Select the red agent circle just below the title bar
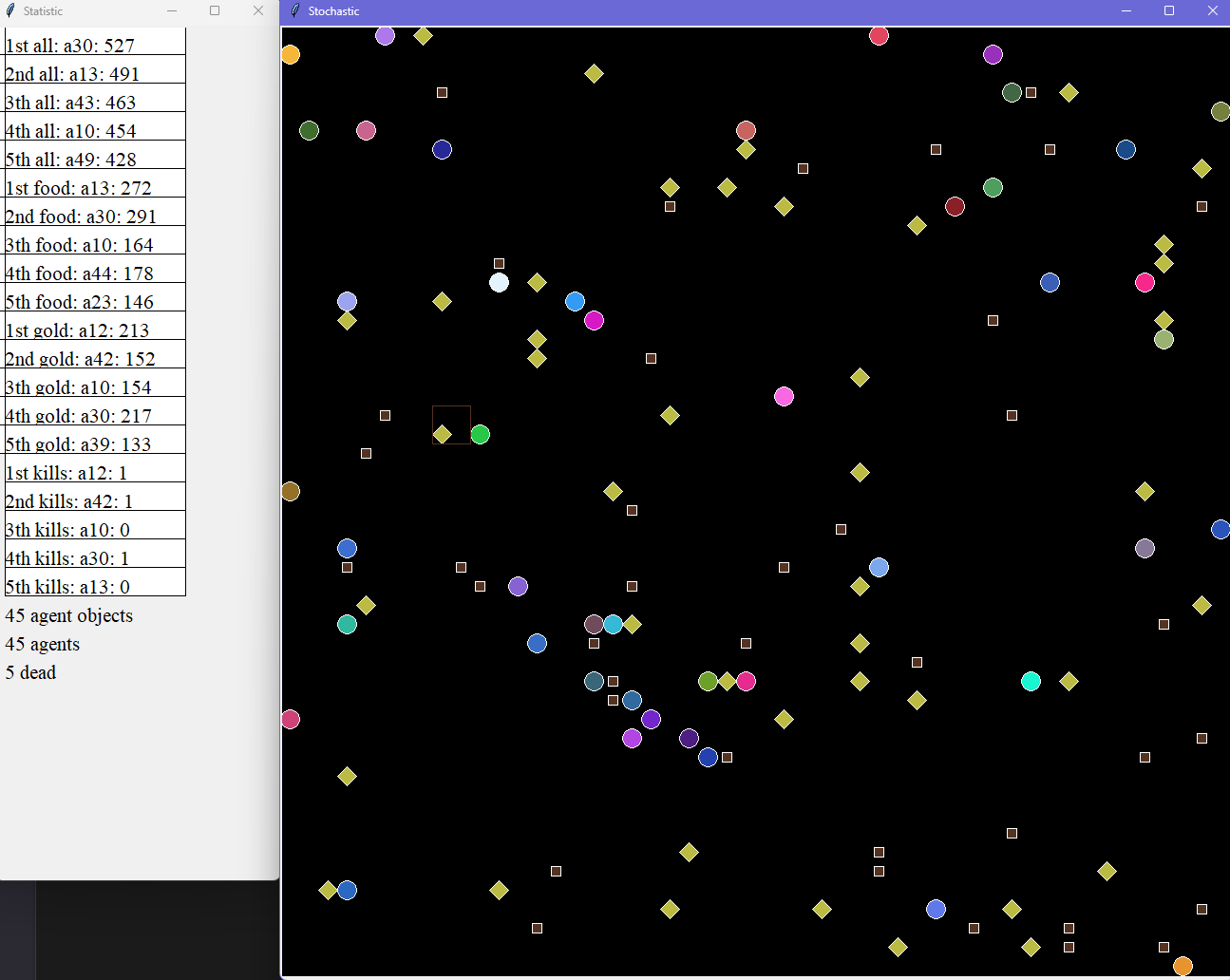This screenshot has height=980, width=1230. pos(879,36)
